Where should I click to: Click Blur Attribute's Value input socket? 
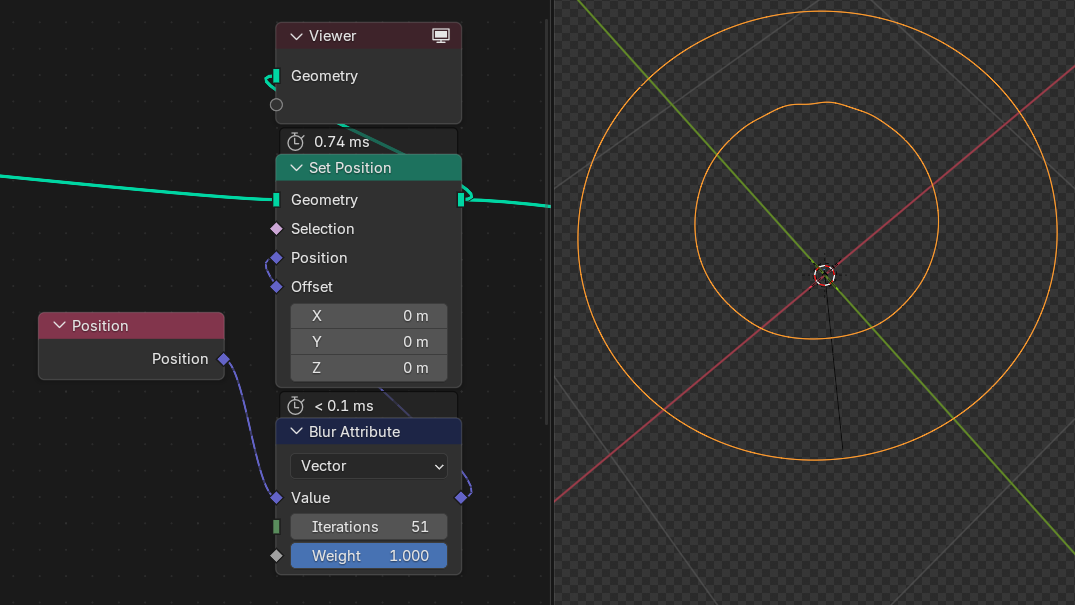coord(276,497)
